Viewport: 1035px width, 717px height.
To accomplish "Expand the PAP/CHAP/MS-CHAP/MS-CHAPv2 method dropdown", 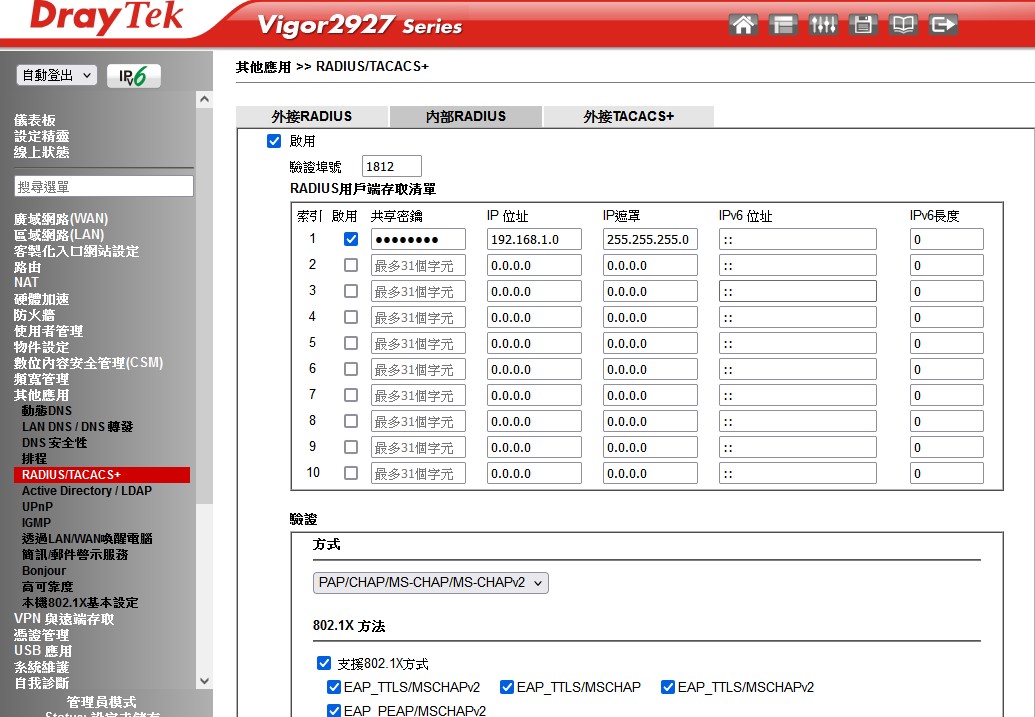I will 431,582.
